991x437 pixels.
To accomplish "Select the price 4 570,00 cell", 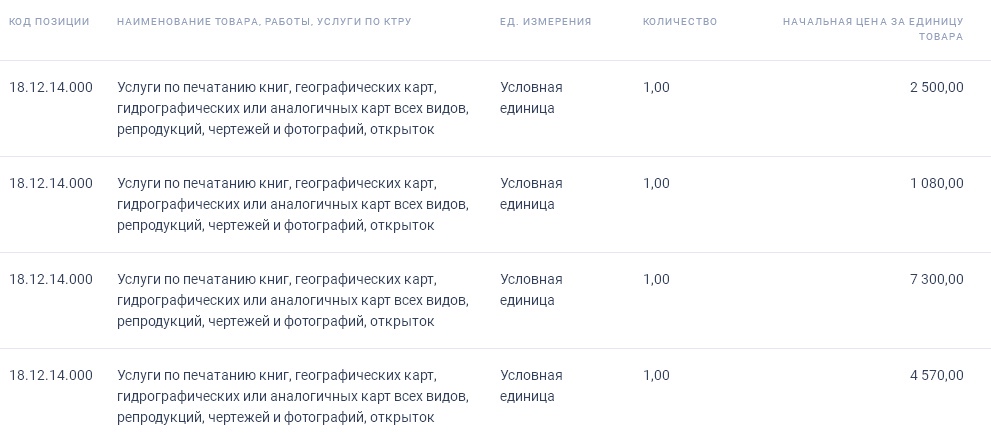I will pyautogui.click(x=936, y=375).
